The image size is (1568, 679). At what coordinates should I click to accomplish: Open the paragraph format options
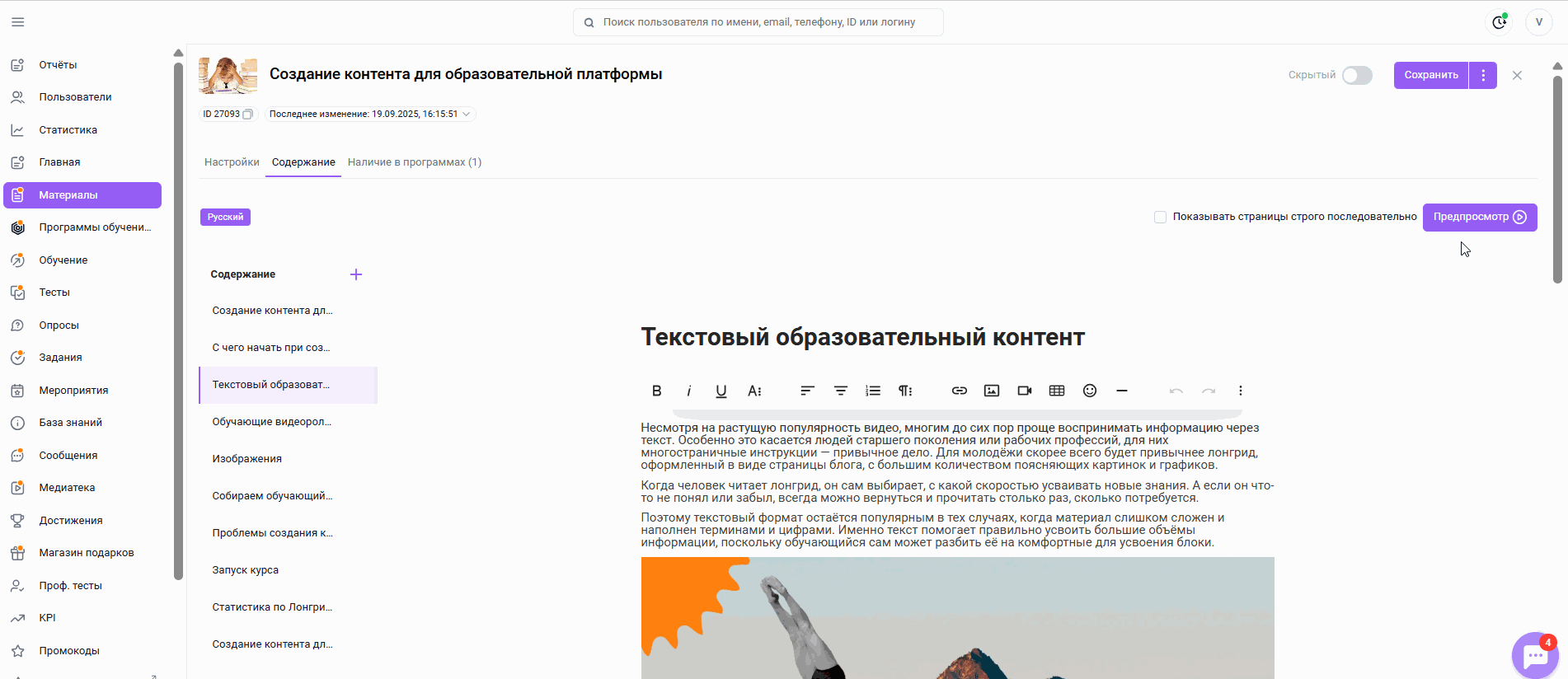905,391
